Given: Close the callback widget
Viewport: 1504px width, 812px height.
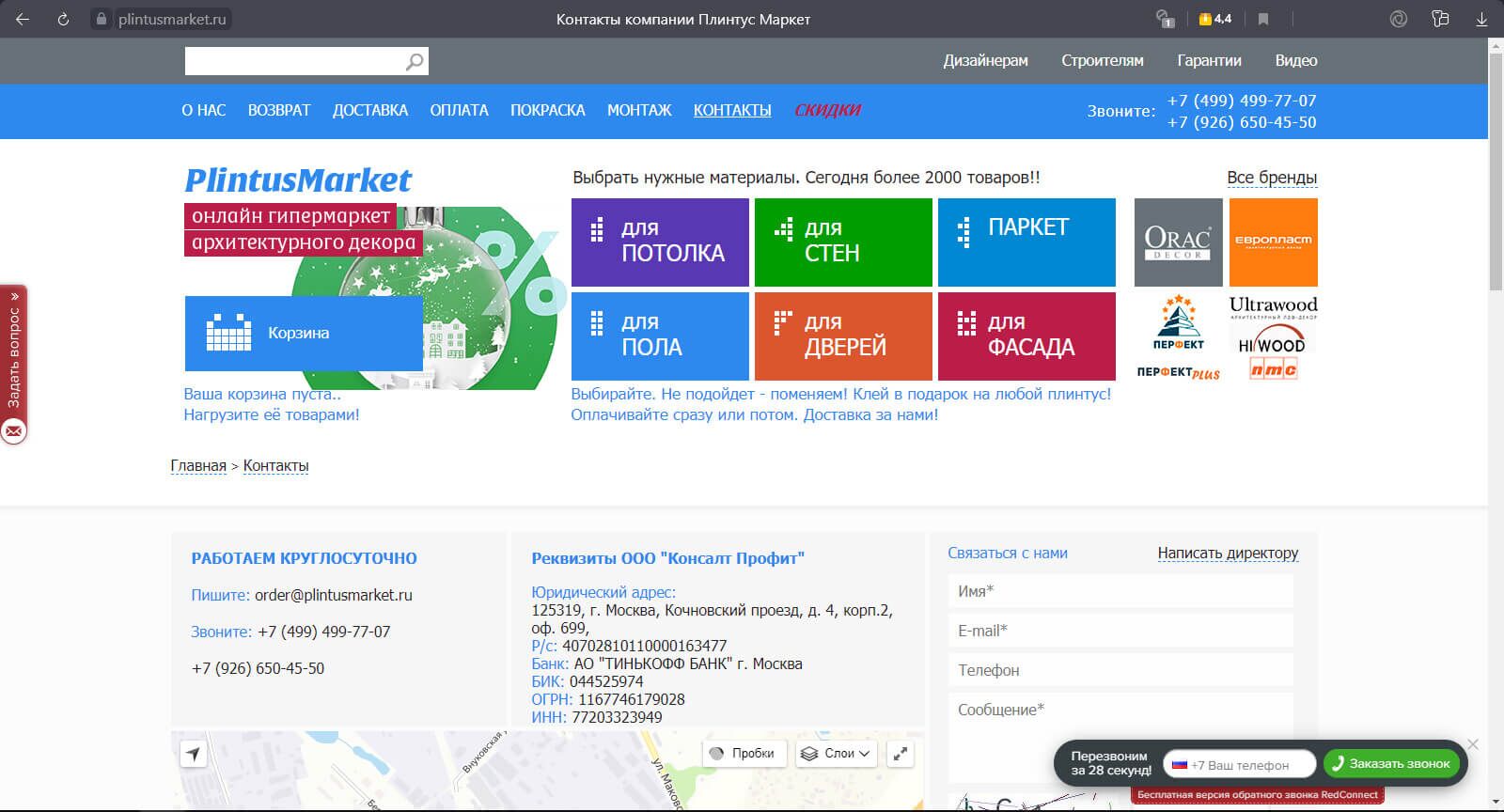Looking at the screenshot, I should click(x=1473, y=744).
